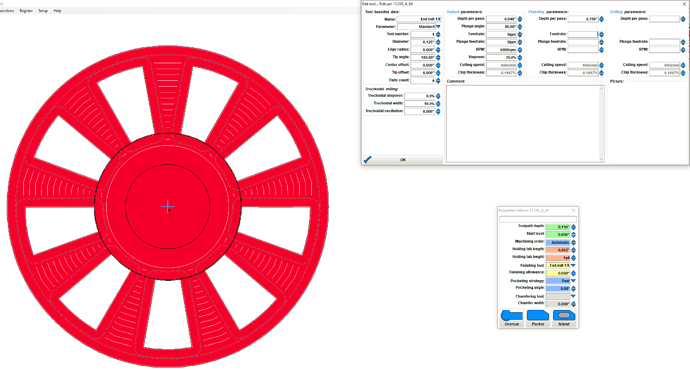Click the Flute count spinner
Screen dimensions: 690x370
point(438,81)
